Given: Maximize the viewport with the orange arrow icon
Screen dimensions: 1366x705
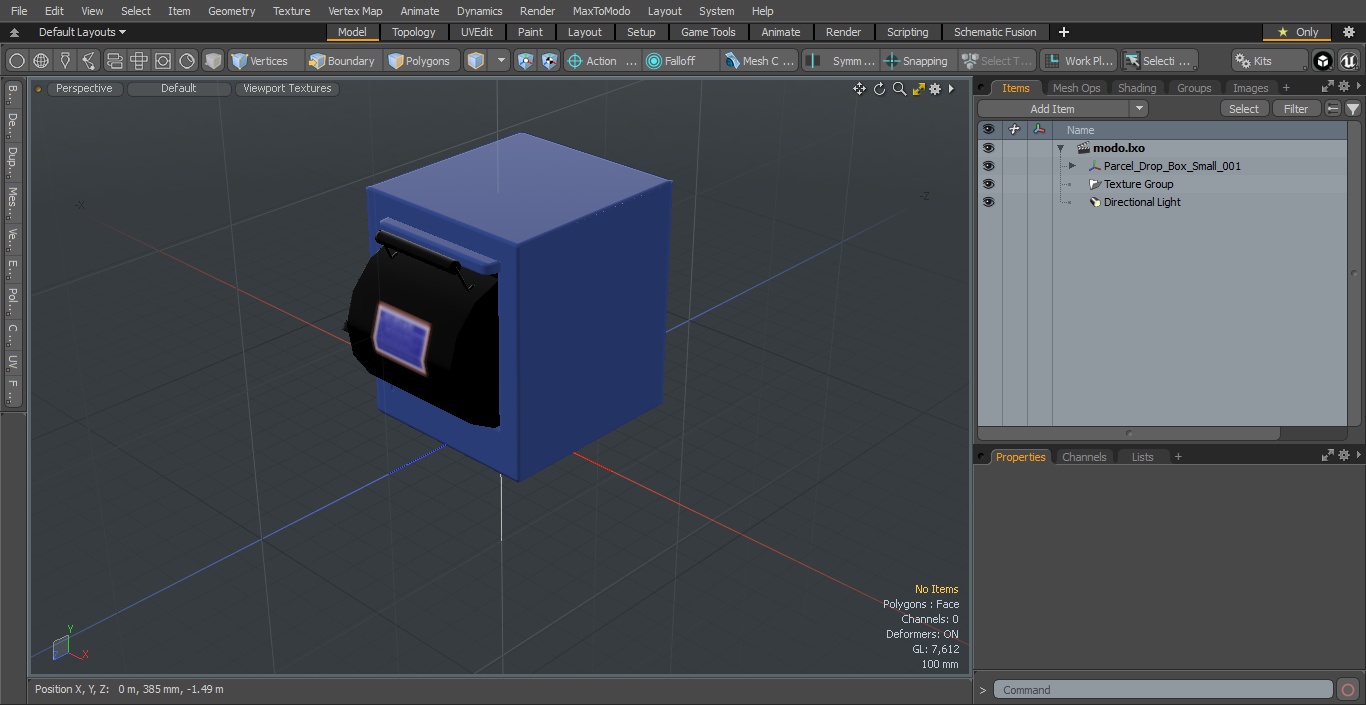Looking at the screenshot, I should pos(918,89).
